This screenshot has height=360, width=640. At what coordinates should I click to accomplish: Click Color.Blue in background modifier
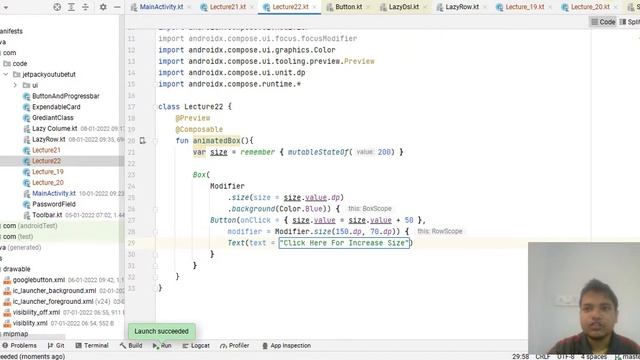[302, 209]
